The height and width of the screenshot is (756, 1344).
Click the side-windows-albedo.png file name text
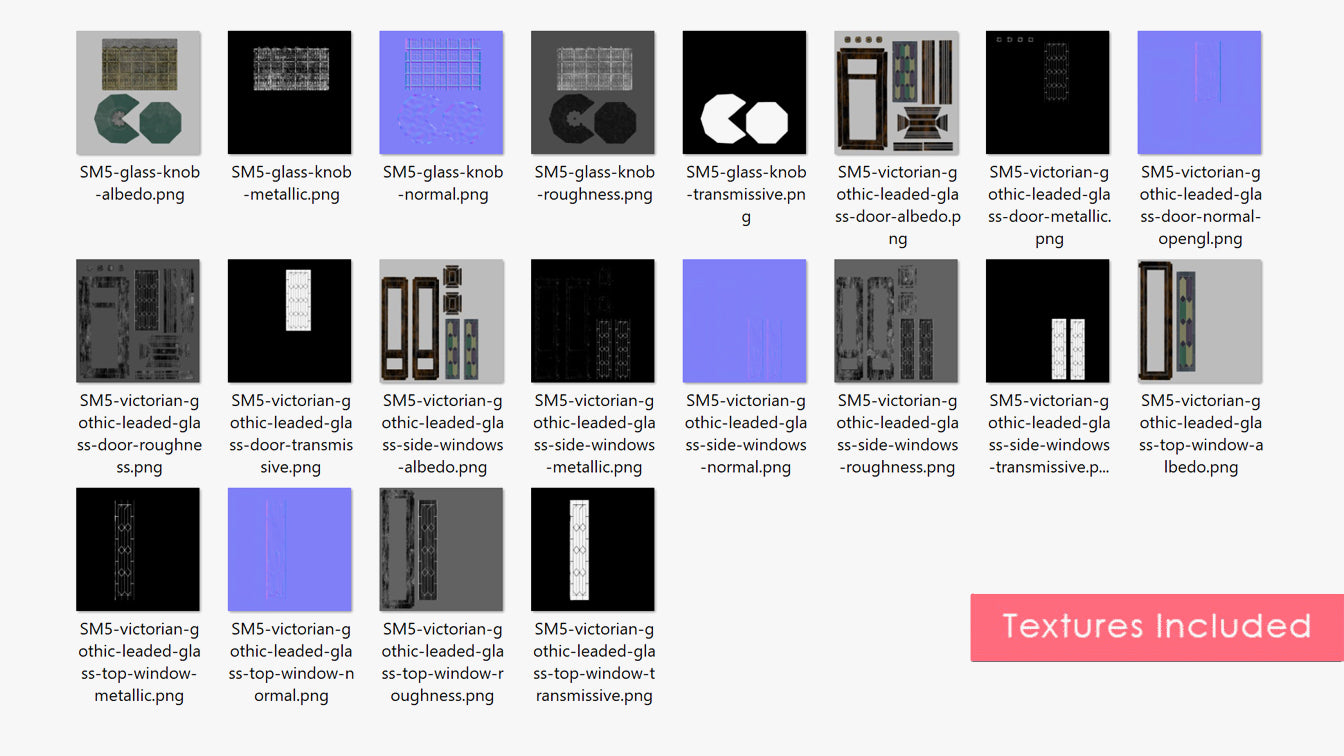443,434
